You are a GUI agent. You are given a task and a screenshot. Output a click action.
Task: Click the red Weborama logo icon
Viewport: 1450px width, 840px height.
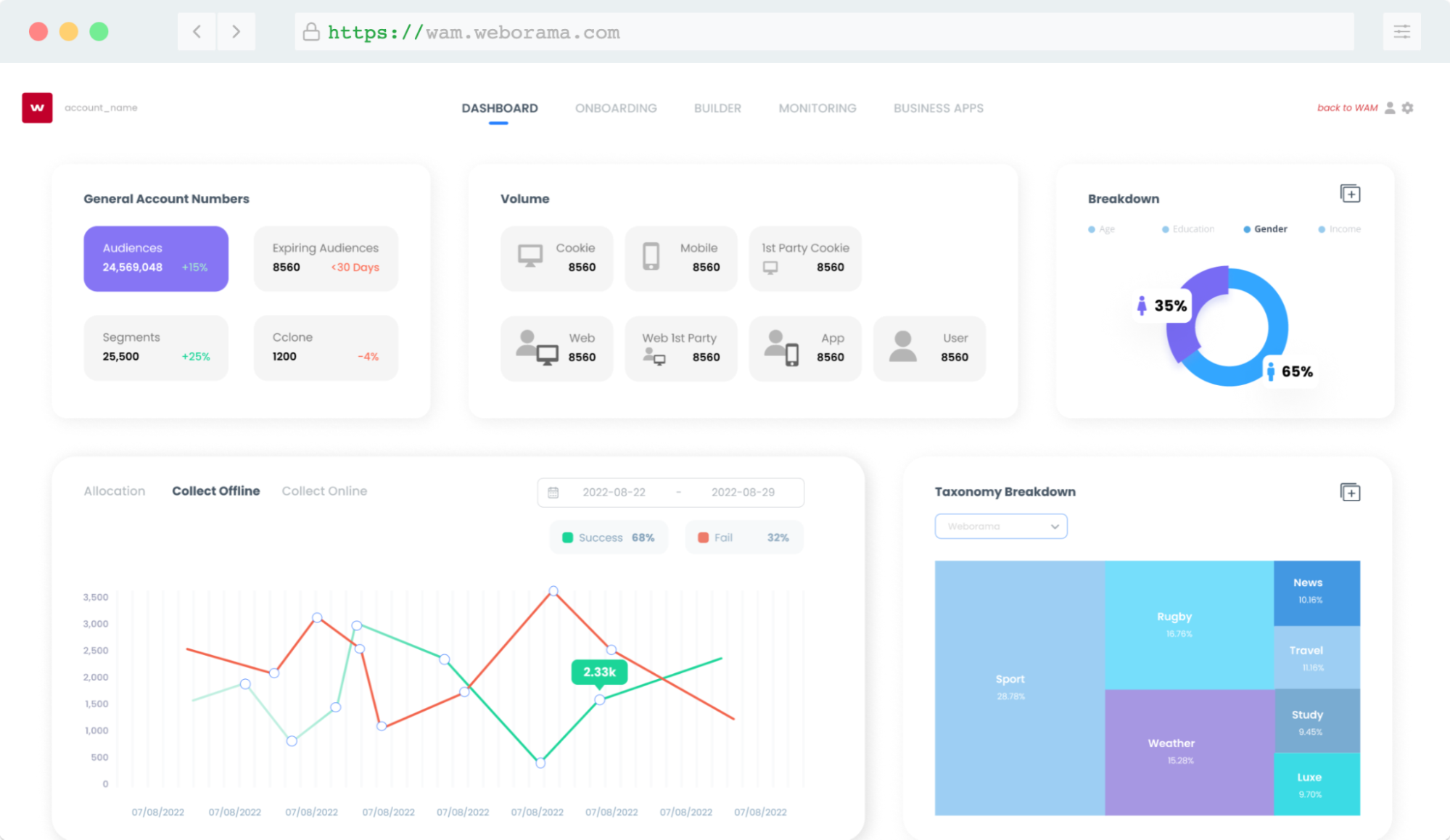click(x=37, y=107)
